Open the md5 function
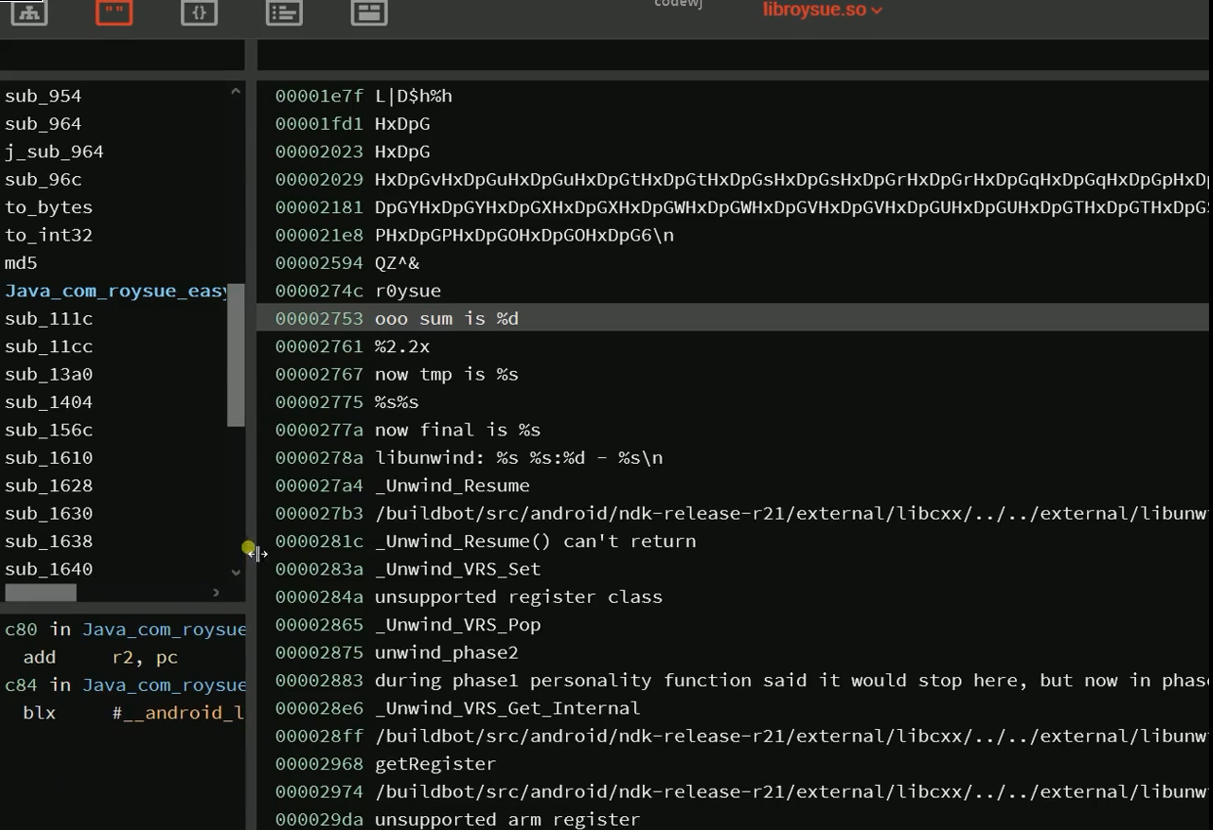Viewport: 1213px width, 830px height. tap(21, 263)
